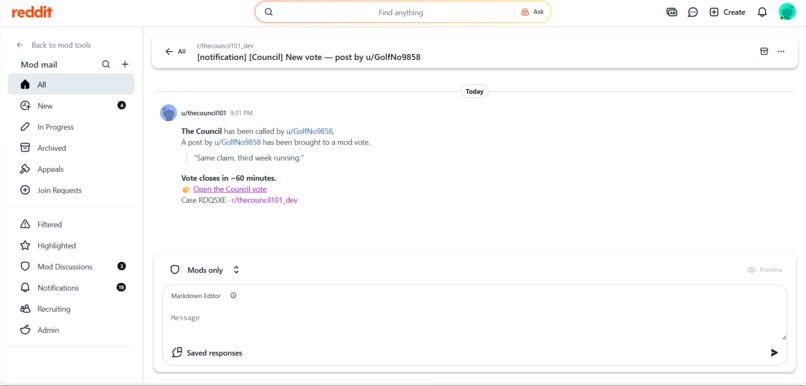Click the quoted "Same claim, third week running." text

[249, 158]
